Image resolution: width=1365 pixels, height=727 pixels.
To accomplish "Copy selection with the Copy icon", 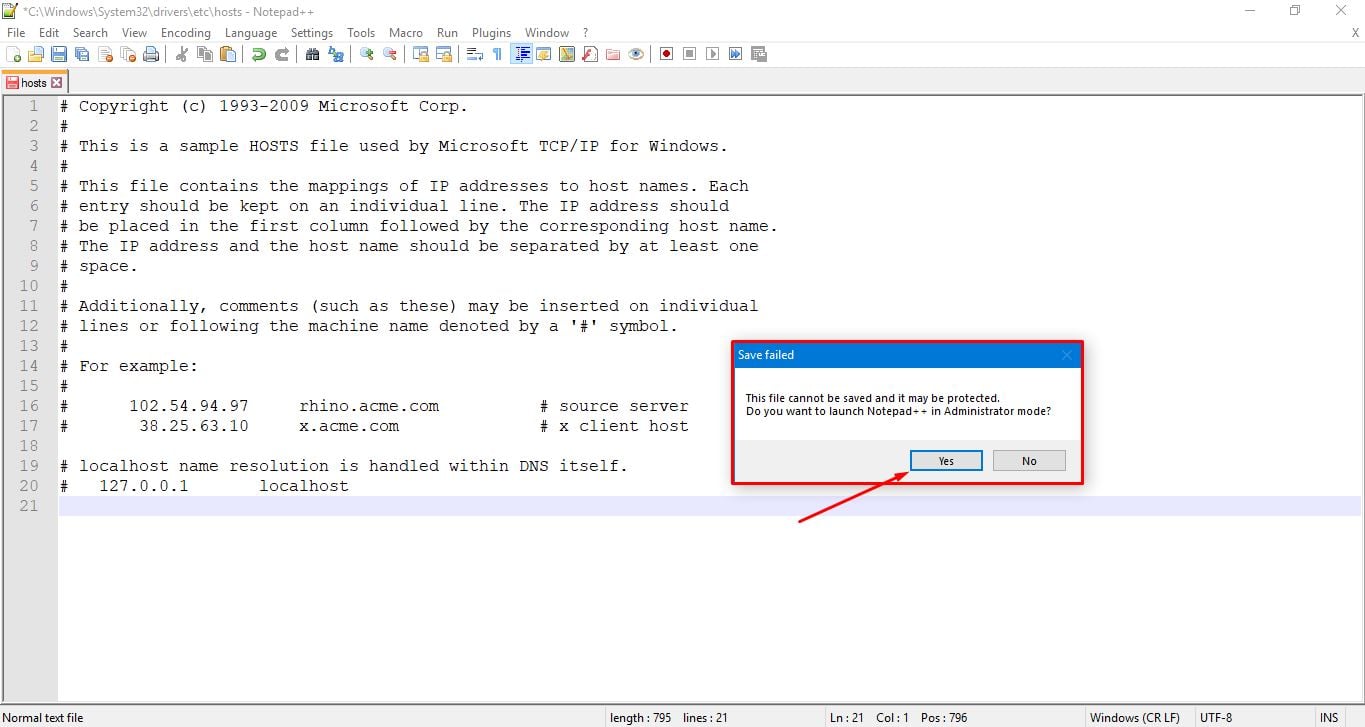I will pos(205,55).
